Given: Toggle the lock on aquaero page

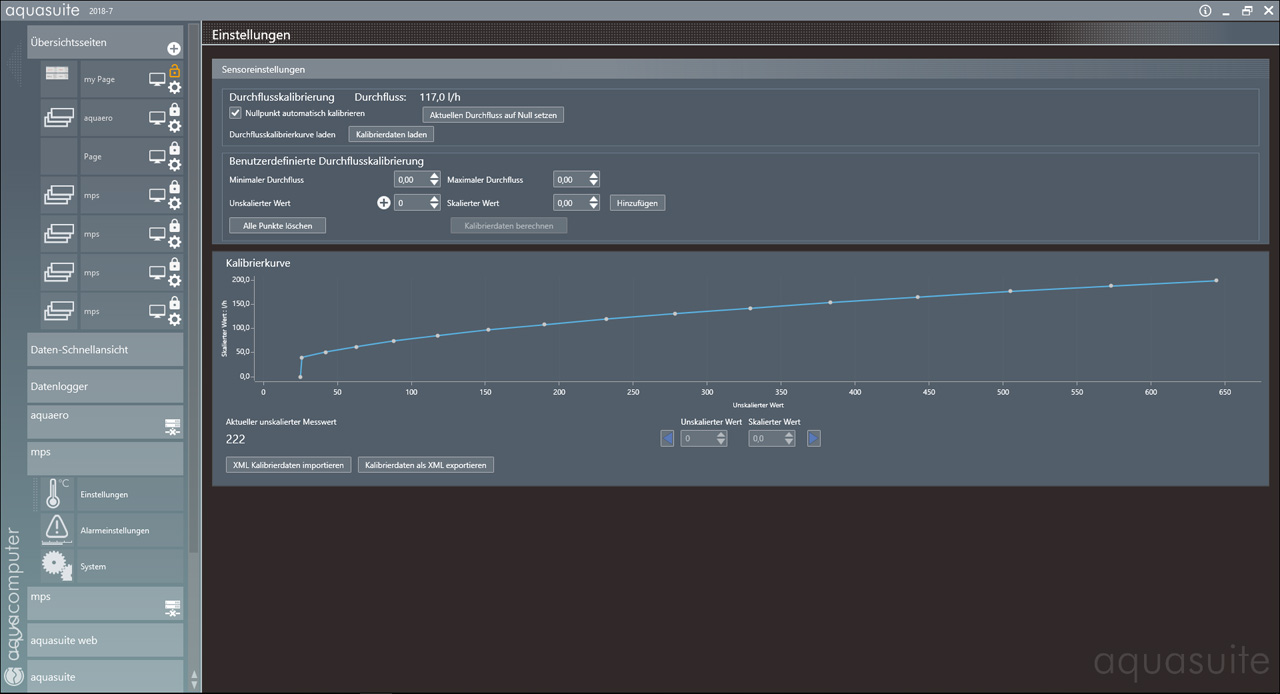Looking at the screenshot, I should [174, 109].
